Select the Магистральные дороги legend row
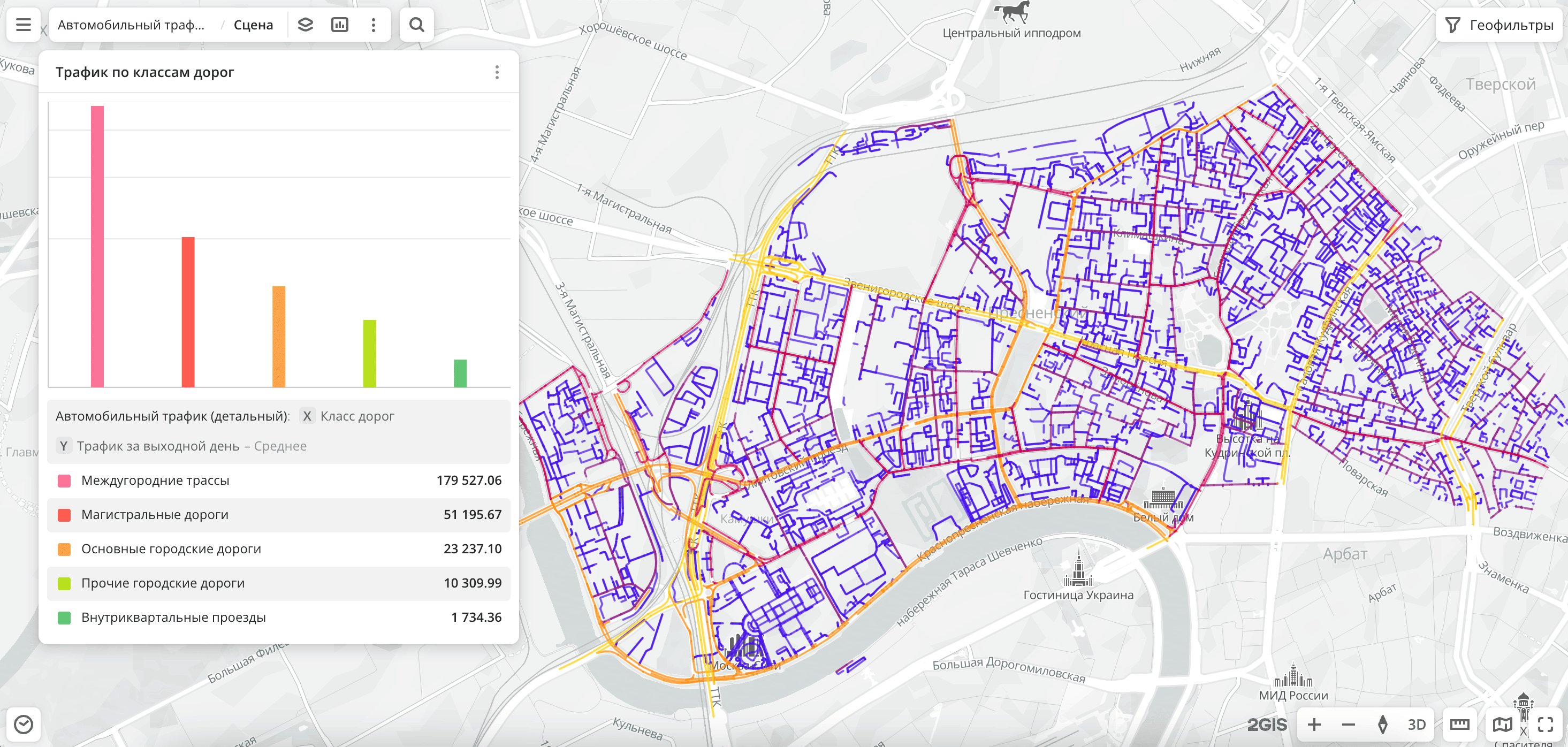 pos(278,514)
